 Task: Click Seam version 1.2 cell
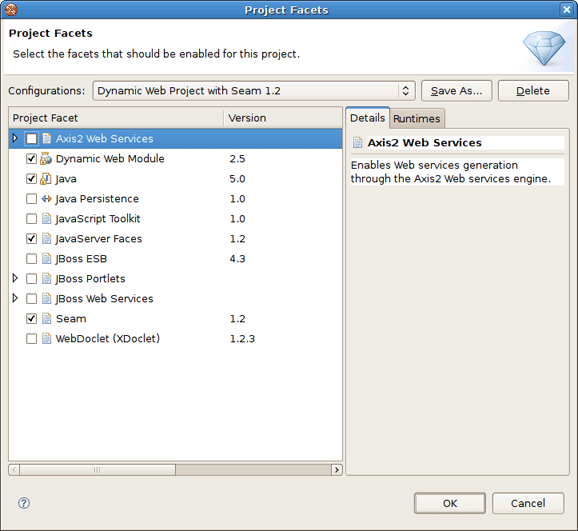[x=237, y=319]
